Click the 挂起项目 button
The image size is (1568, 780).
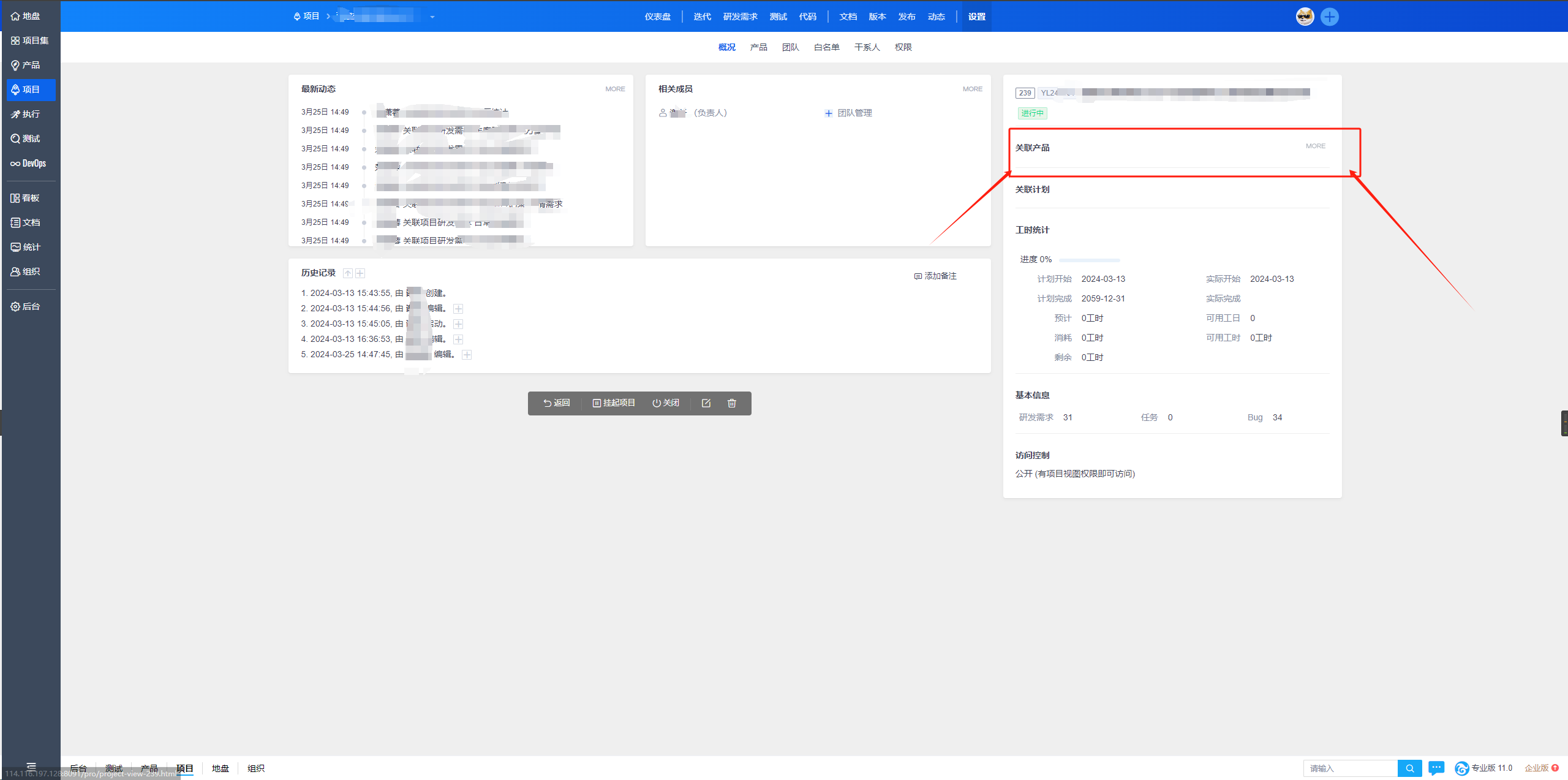pyautogui.click(x=614, y=403)
